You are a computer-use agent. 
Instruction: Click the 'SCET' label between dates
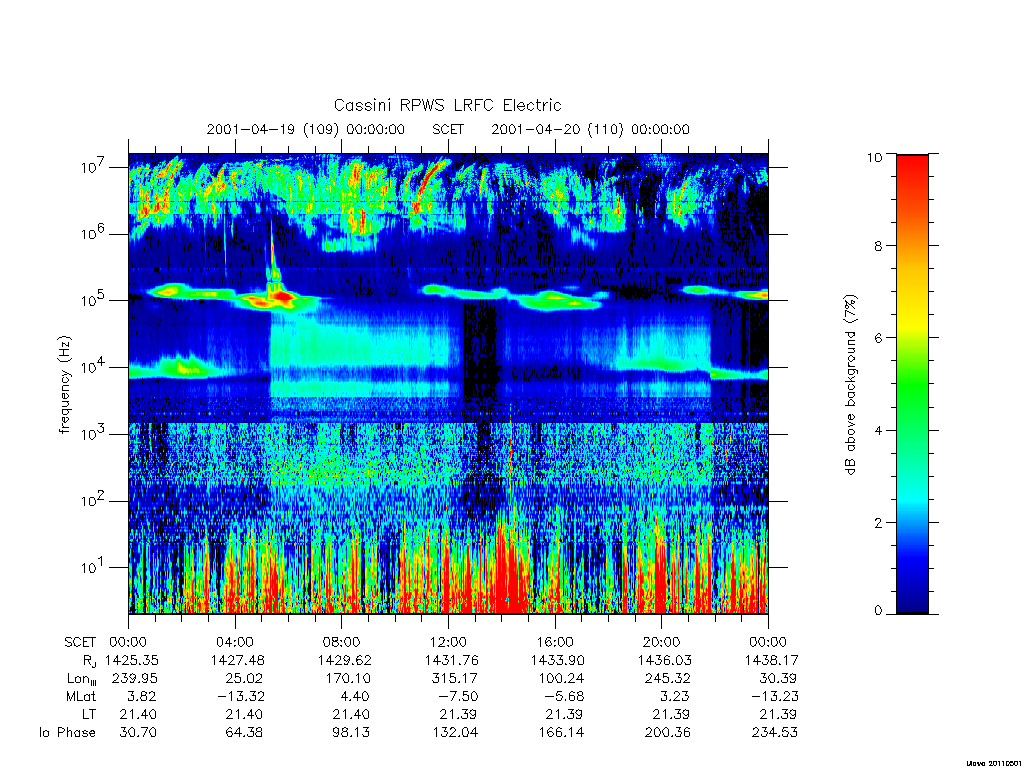pyautogui.click(x=448, y=129)
